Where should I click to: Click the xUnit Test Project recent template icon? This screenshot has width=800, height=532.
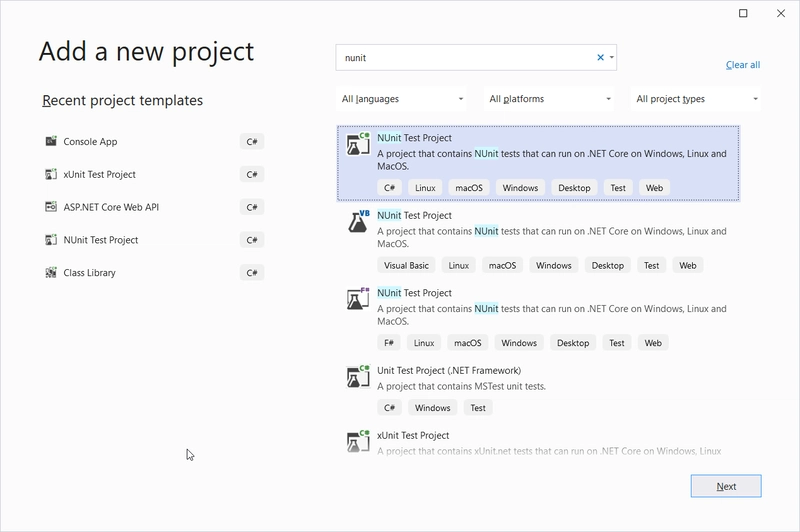click(x=51, y=174)
